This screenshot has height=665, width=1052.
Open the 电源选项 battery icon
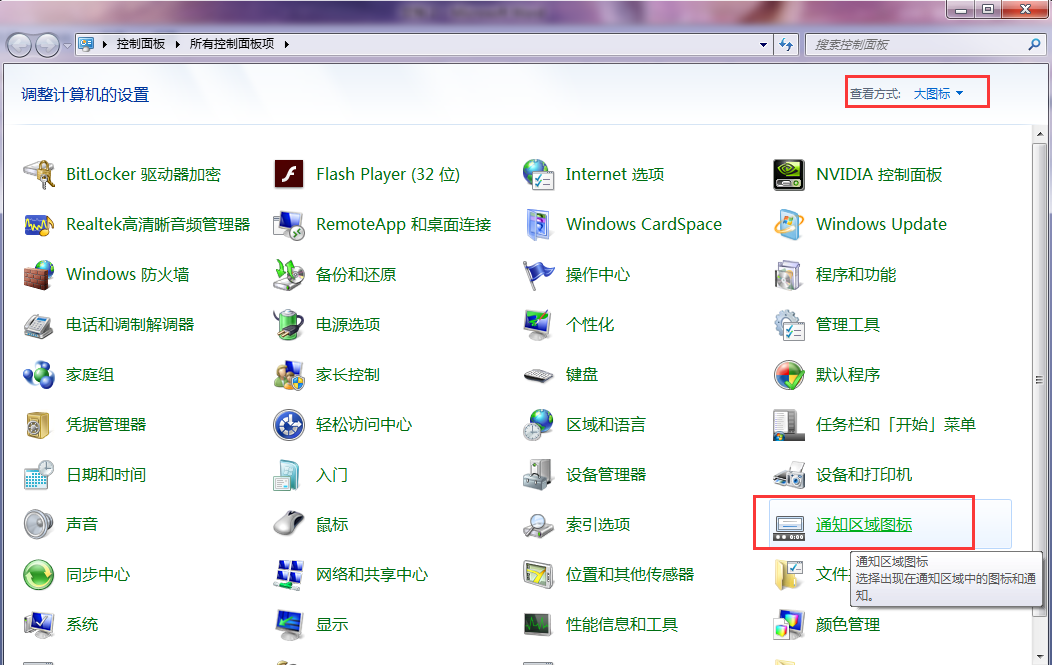tap(289, 325)
